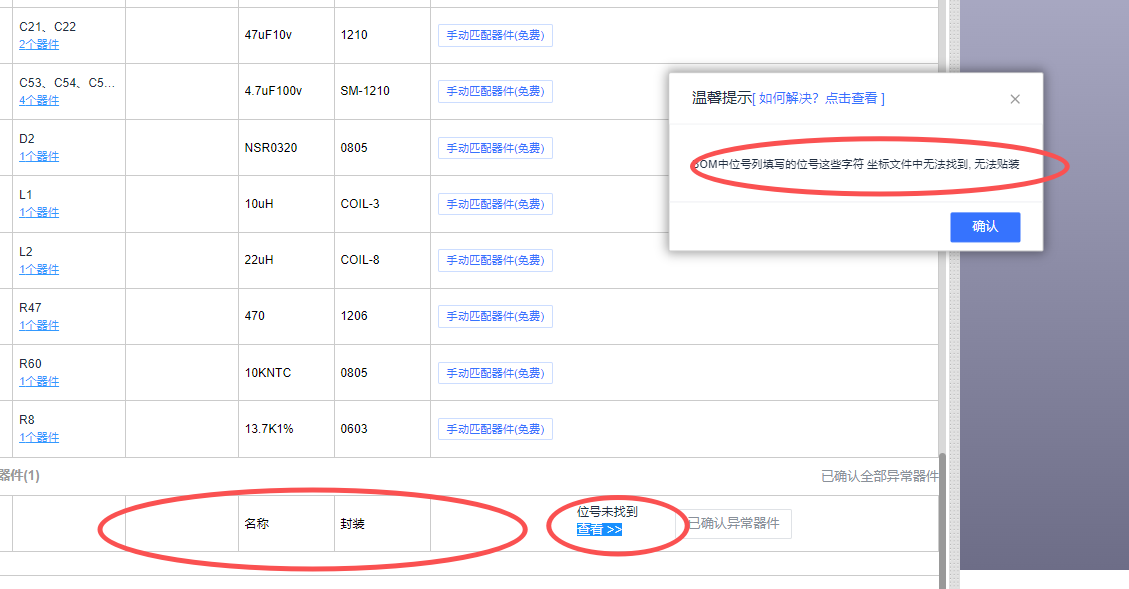Open 1个器件 link under D2
1129x589 pixels.
39,156
